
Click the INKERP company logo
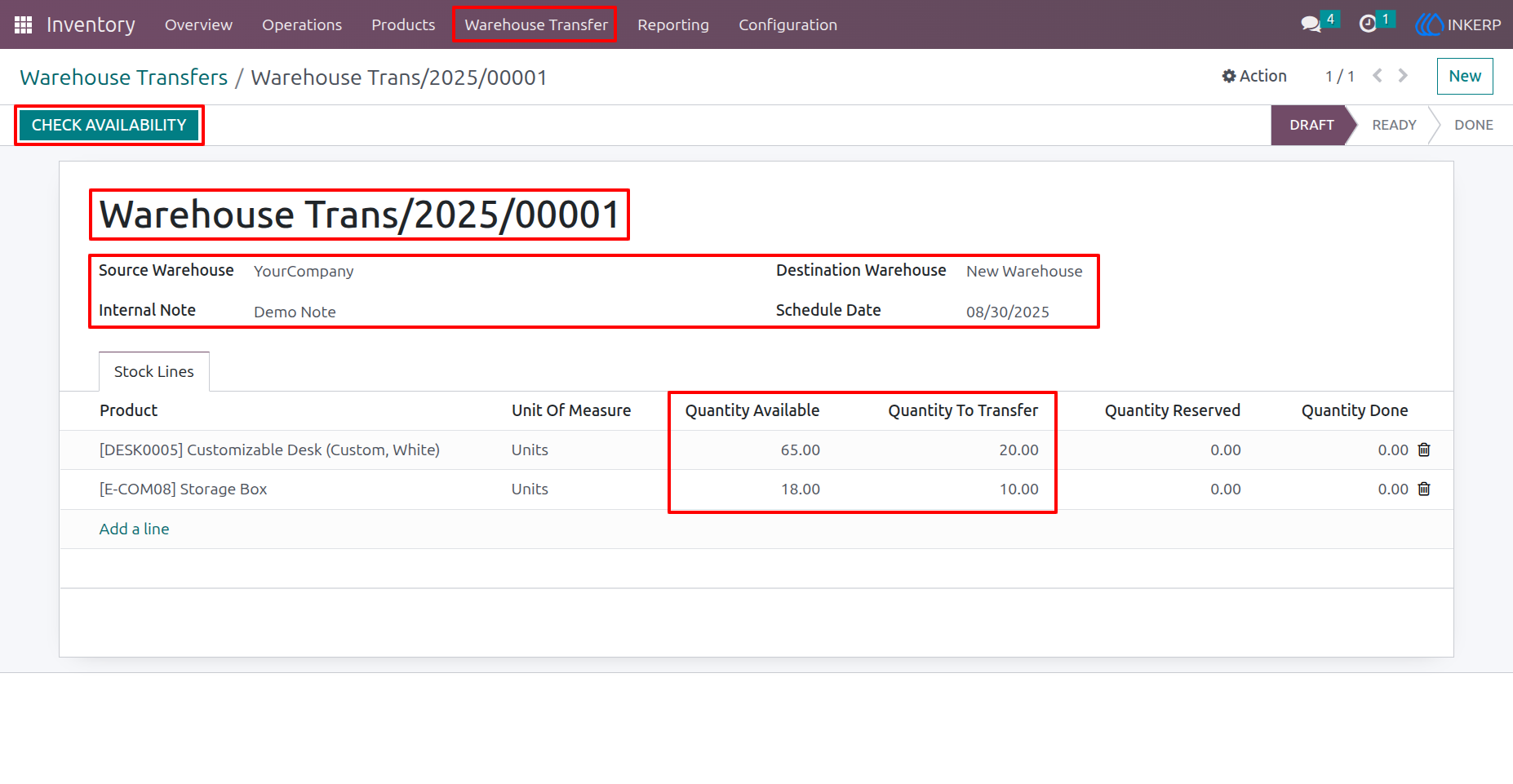(1458, 24)
